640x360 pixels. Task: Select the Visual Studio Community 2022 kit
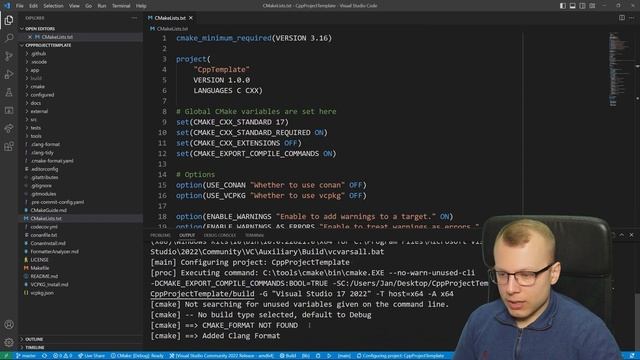tap(222, 356)
